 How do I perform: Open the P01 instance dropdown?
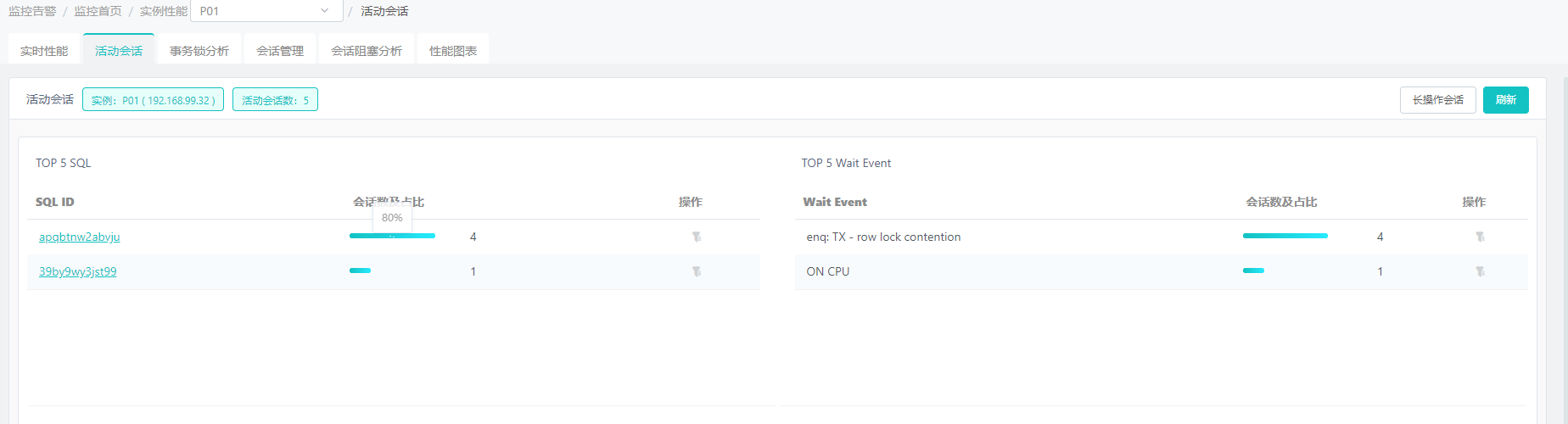266,11
